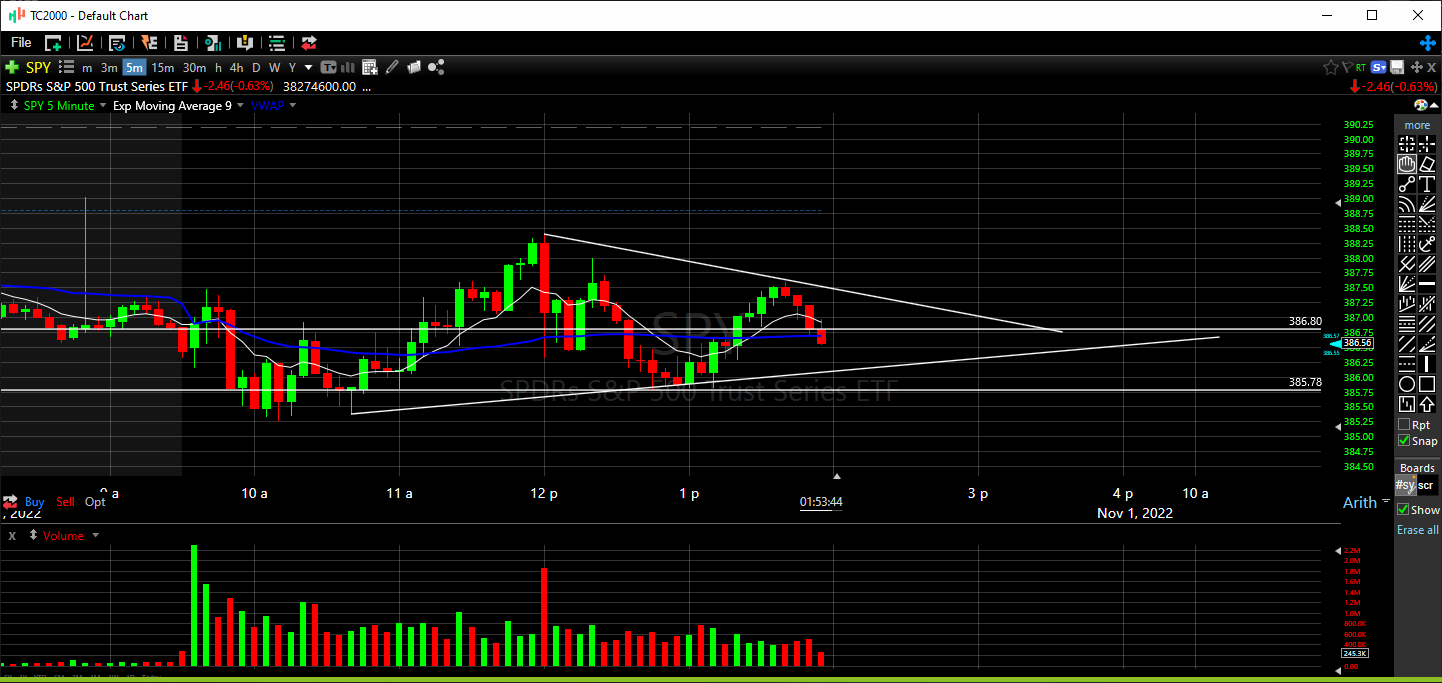
Task: Click the 01:53:44 countdown timer
Action: point(821,502)
